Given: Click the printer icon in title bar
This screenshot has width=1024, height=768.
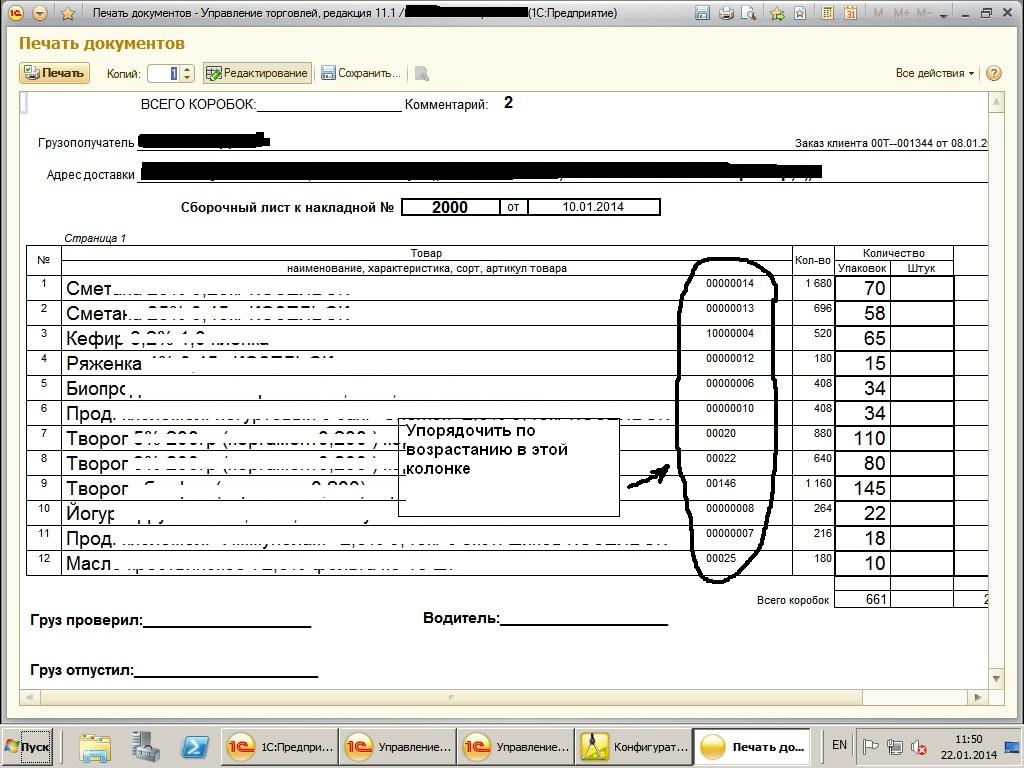Looking at the screenshot, I should point(727,13).
